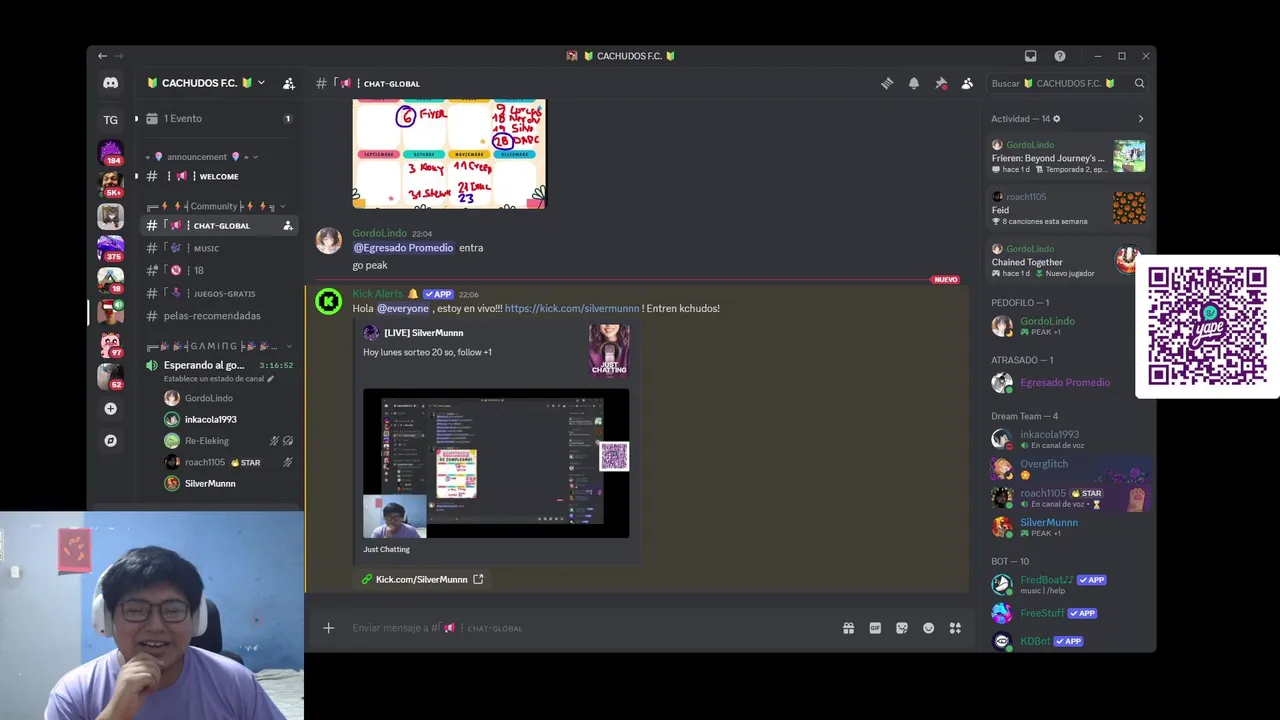Open emoji picker in message bar
The width and height of the screenshot is (1280, 720).
928,628
